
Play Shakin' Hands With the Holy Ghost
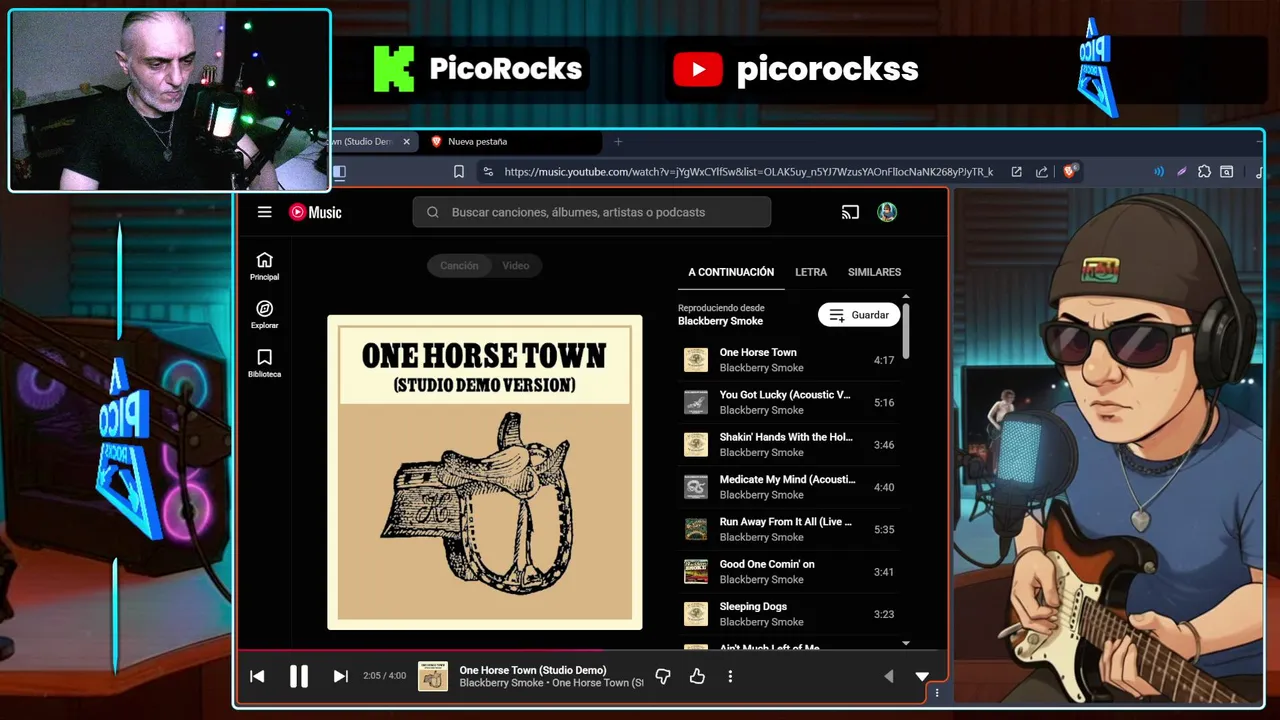coord(789,445)
